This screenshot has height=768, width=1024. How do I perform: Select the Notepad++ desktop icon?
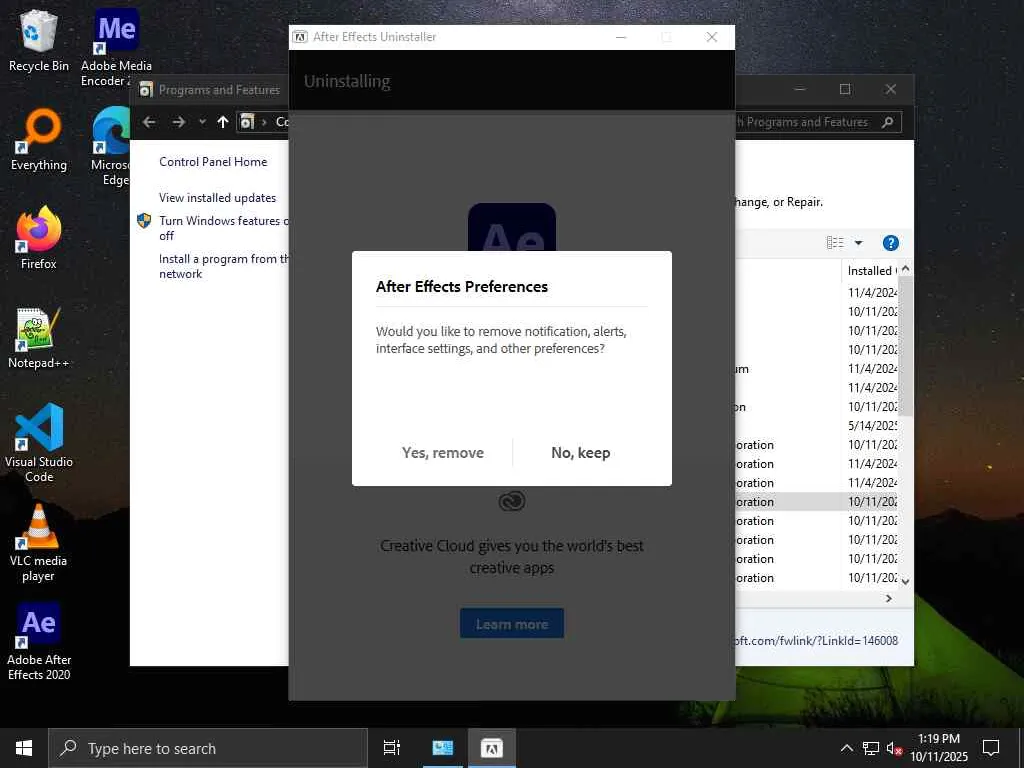pyautogui.click(x=39, y=338)
